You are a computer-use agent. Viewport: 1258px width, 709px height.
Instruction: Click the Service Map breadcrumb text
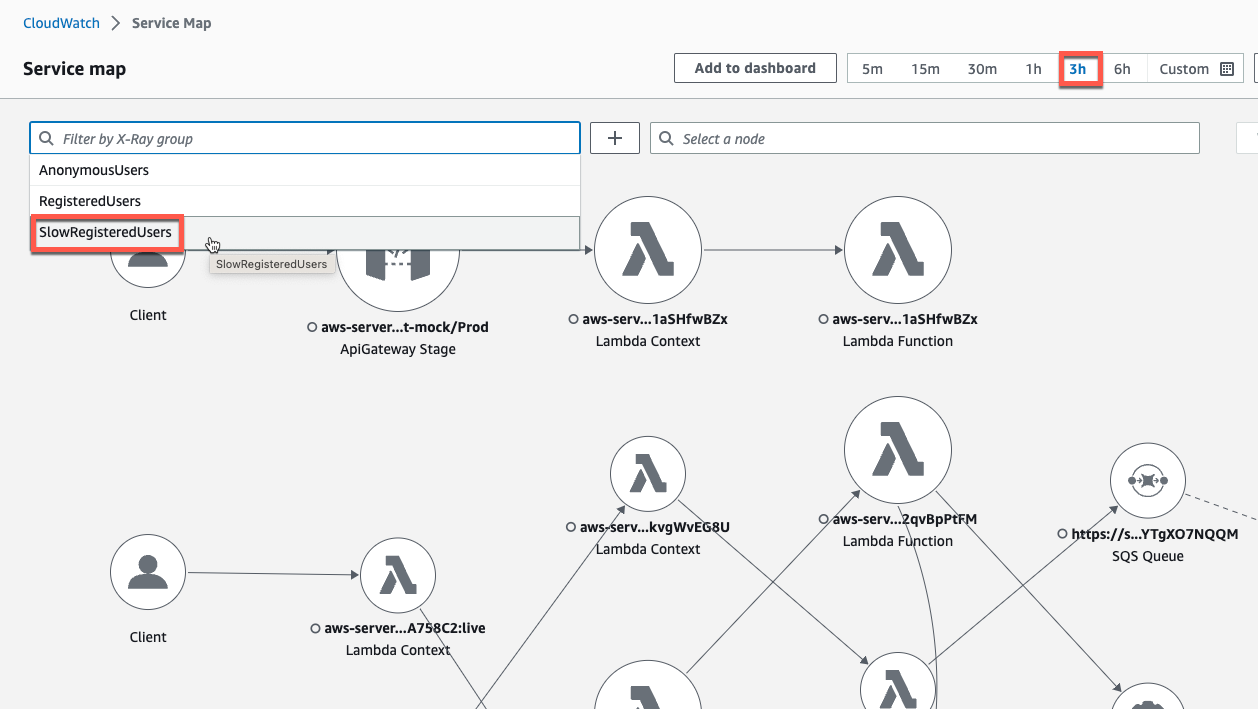[x=171, y=23]
